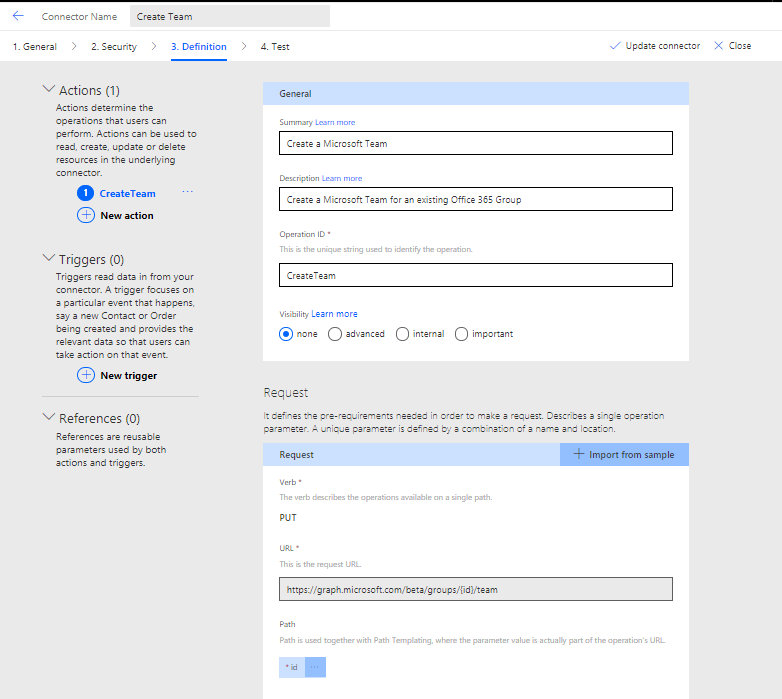Open Learn more link next to Summary
The height and width of the screenshot is (699, 782).
click(335, 122)
